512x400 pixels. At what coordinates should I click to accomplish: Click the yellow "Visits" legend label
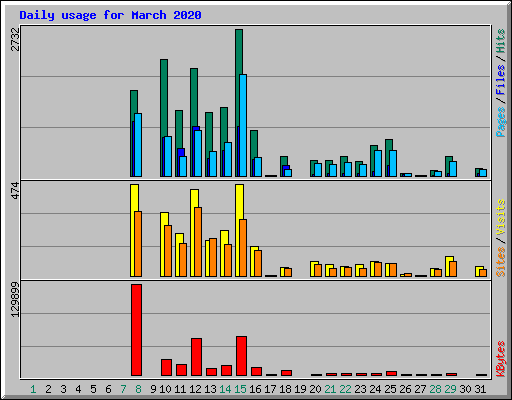[x=501, y=217]
